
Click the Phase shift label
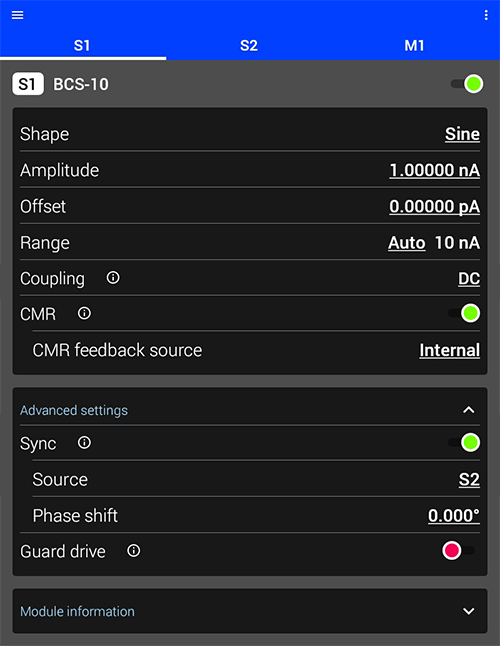(75, 516)
